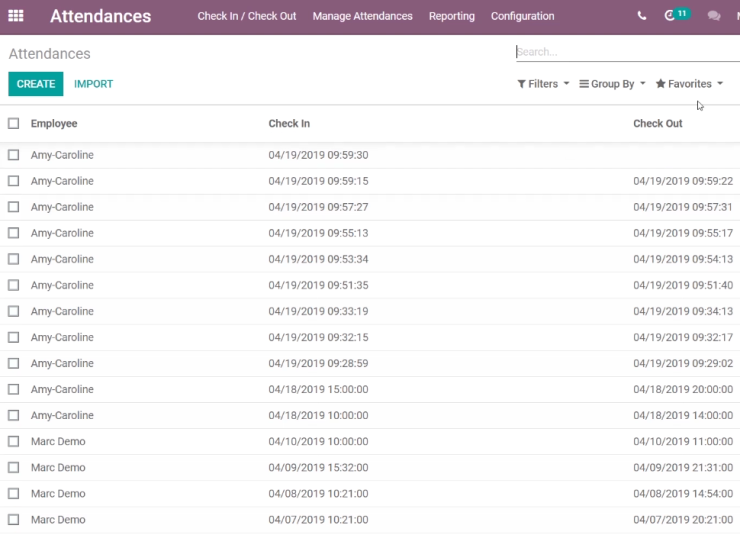The height and width of the screenshot is (535, 740).
Task: Click the IMPORT button
Action: 93,84
